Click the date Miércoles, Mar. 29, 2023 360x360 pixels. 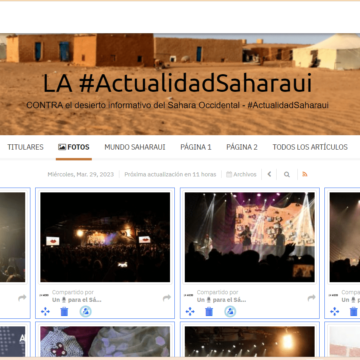coord(81,174)
